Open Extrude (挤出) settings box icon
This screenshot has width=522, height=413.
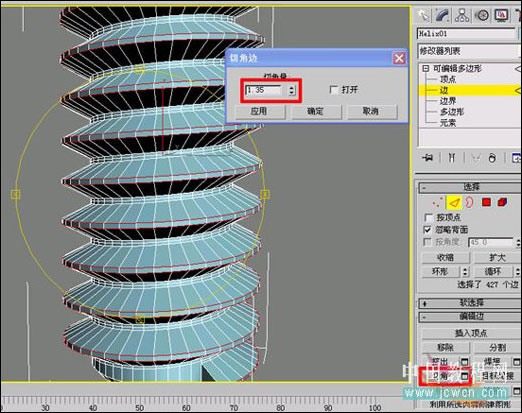[464, 362]
